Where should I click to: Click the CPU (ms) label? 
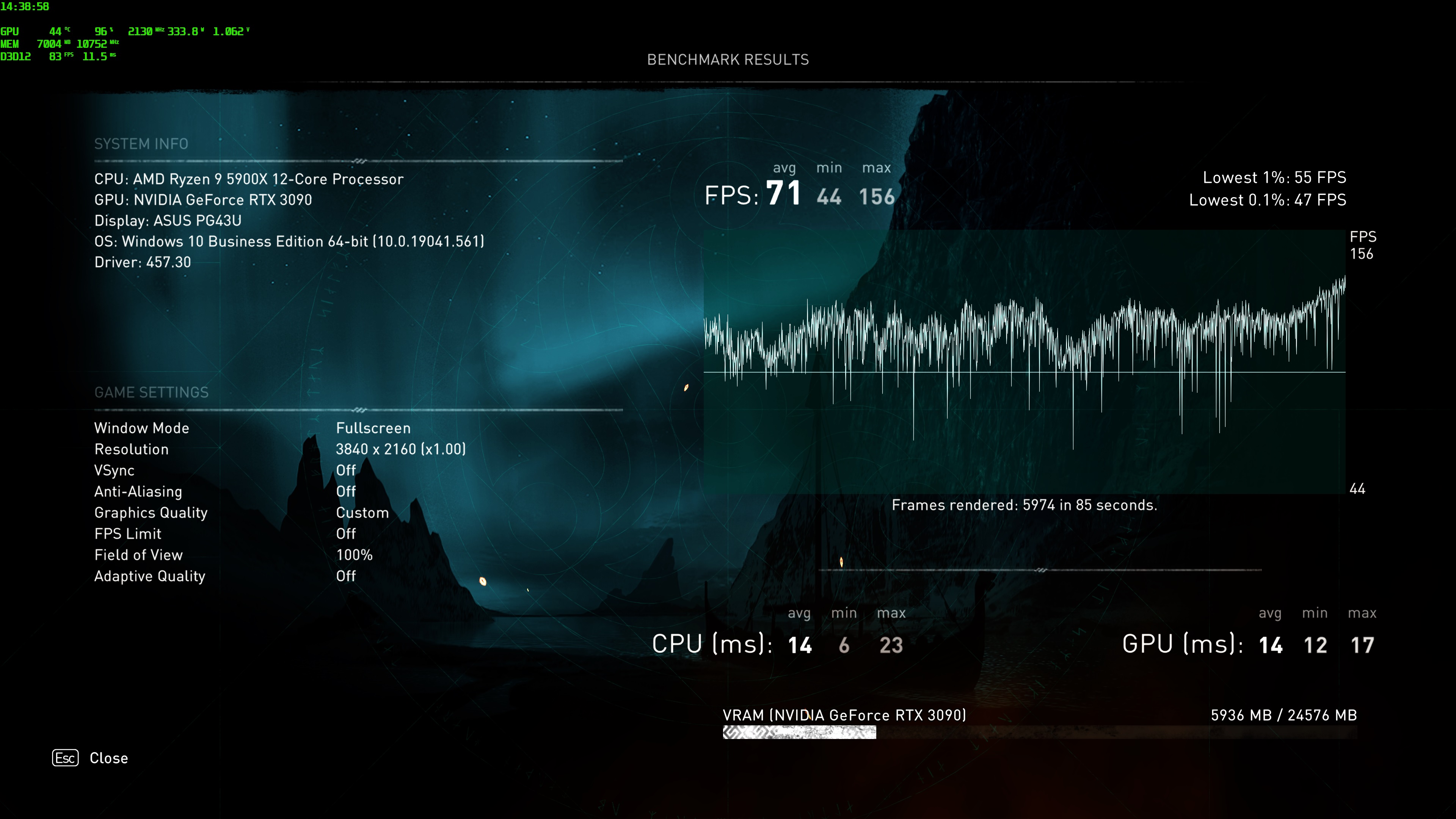pyautogui.click(x=712, y=644)
